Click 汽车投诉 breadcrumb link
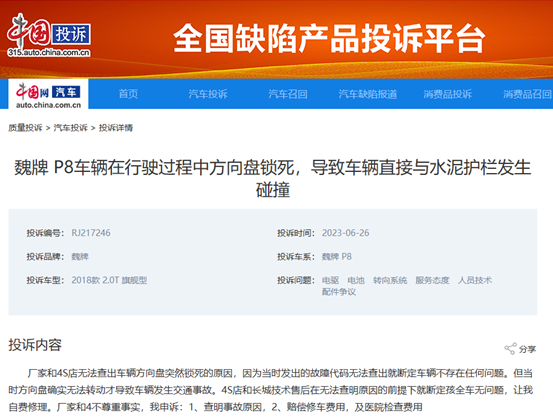The width and height of the screenshot is (553, 417). [x=71, y=128]
